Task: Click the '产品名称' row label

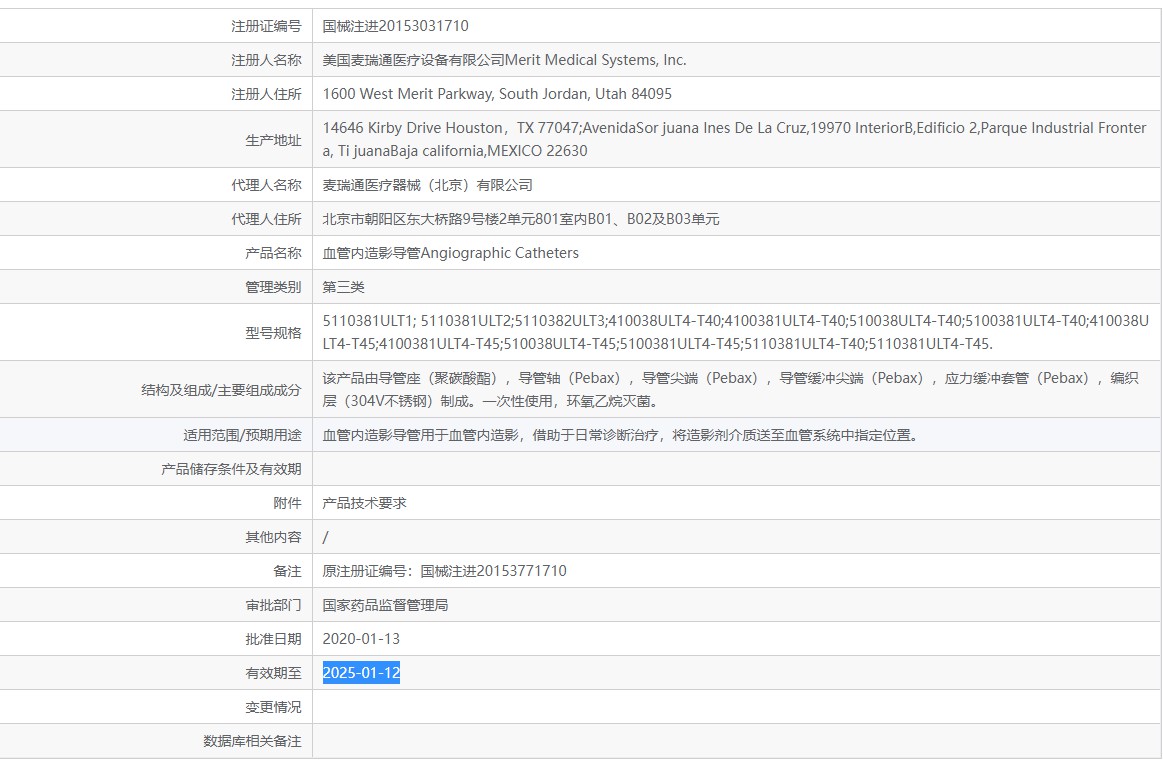Action: [x=273, y=254]
